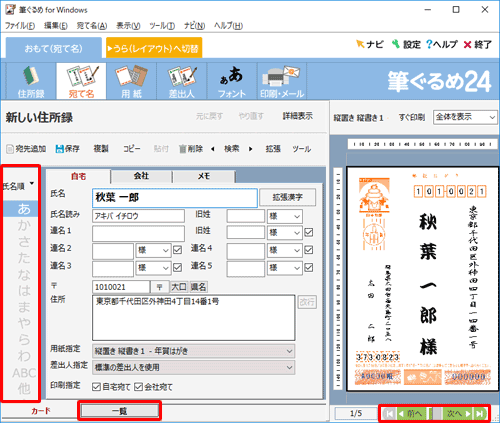
Task: Click the 〒 postal code lookup button
Action: pos(159,287)
